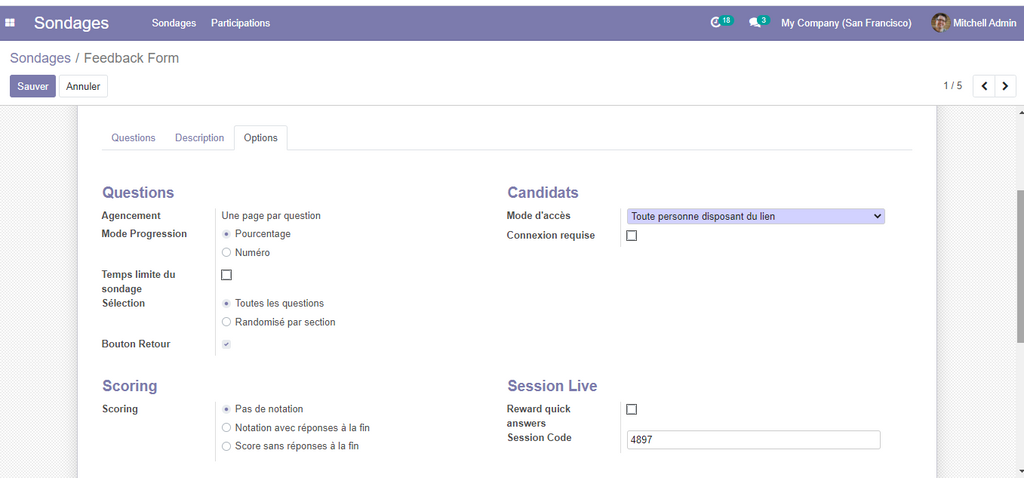Click the Session Code input field
The image size is (1024, 478).
click(x=753, y=440)
